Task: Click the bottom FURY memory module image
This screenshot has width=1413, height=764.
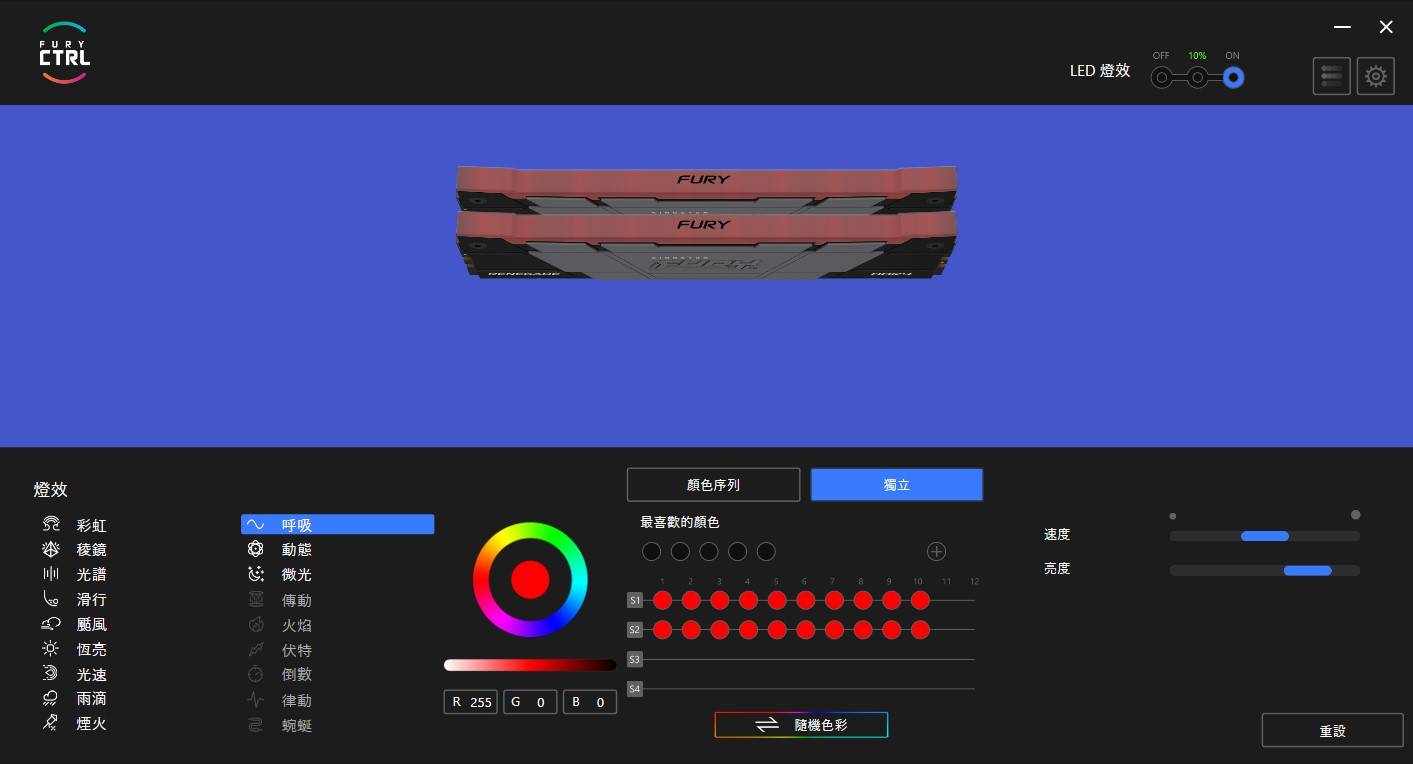Action: pos(706,245)
